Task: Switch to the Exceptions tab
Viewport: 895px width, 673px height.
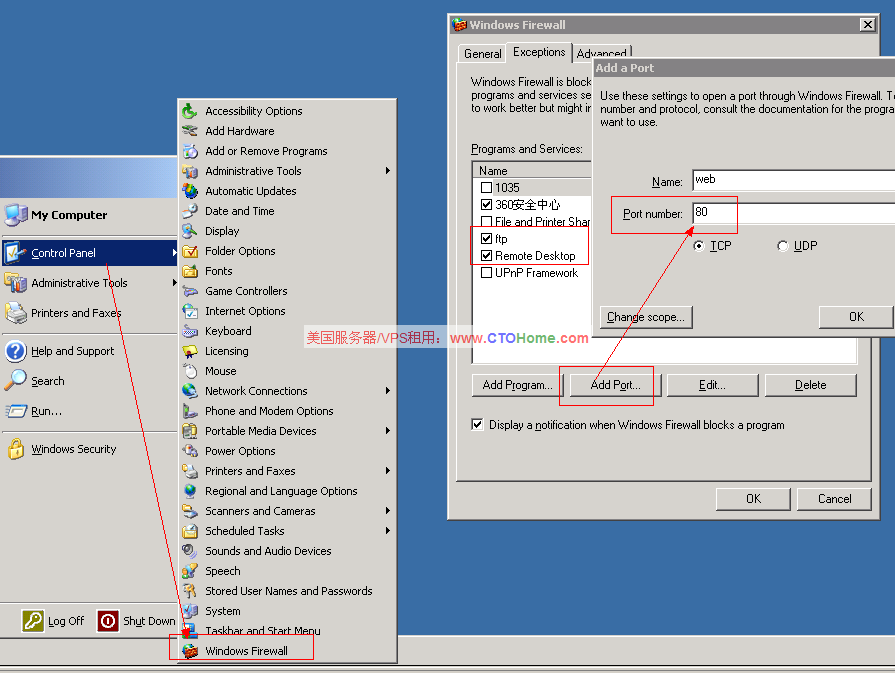Action: (539, 52)
